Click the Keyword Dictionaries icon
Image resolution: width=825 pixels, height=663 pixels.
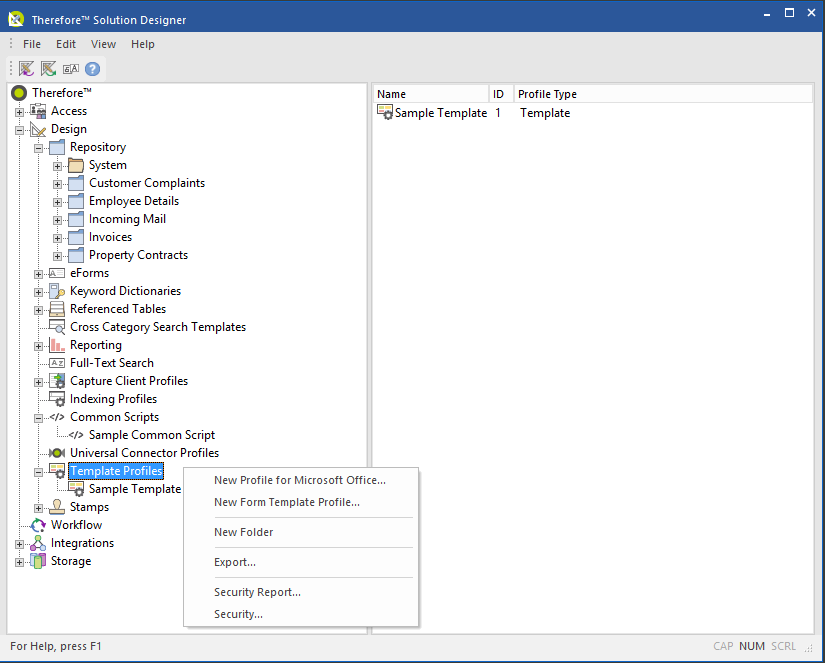(x=55, y=291)
